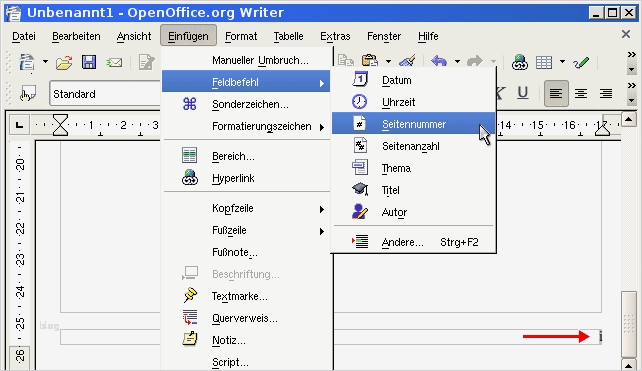Insert Seitenanzahl field
The width and height of the screenshot is (642, 371).
tap(414, 146)
